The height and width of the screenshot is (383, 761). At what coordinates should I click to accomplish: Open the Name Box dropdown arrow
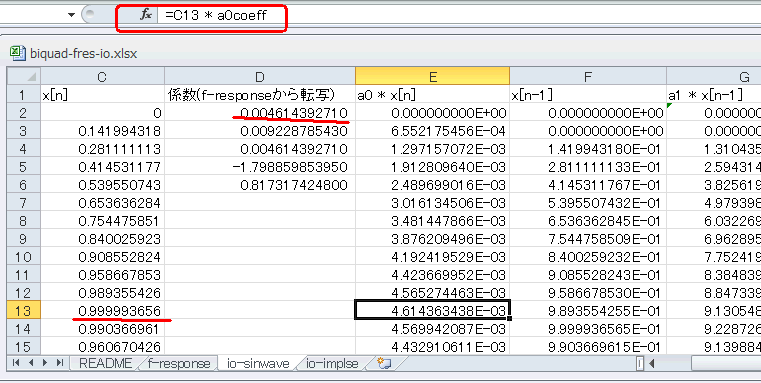71,15
